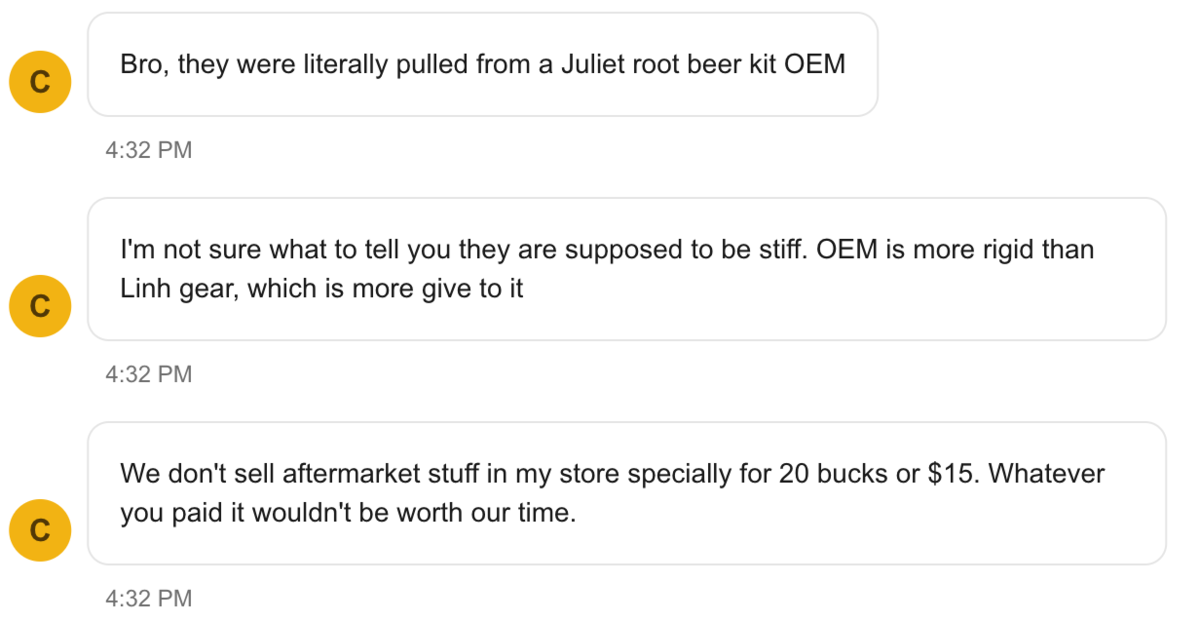
Task: Select the message starting 'I'm not sure'
Action: 626,269
